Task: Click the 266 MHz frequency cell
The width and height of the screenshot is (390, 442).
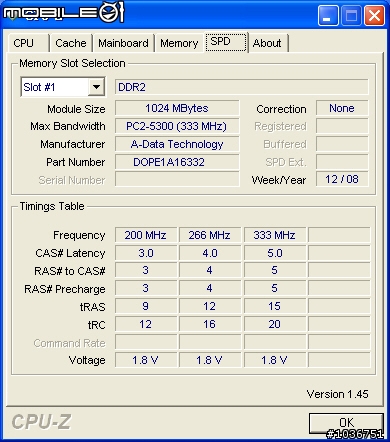Action: coord(210,235)
